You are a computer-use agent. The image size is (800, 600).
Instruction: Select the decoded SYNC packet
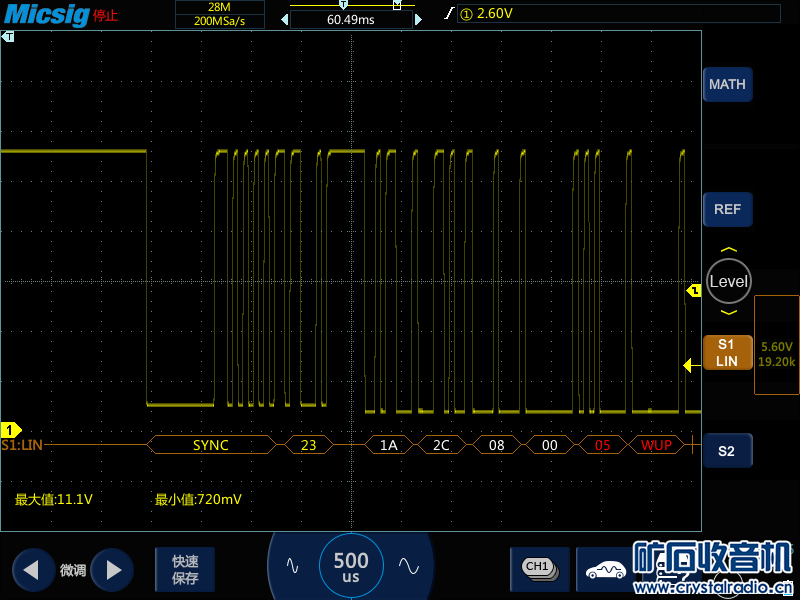click(210, 445)
